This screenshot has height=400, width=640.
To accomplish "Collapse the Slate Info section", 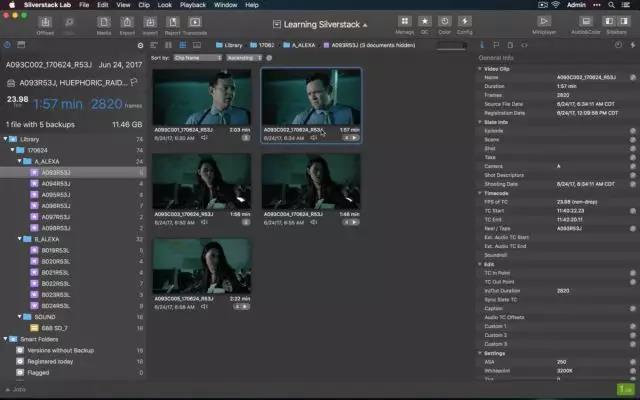I will coord(480,122).
